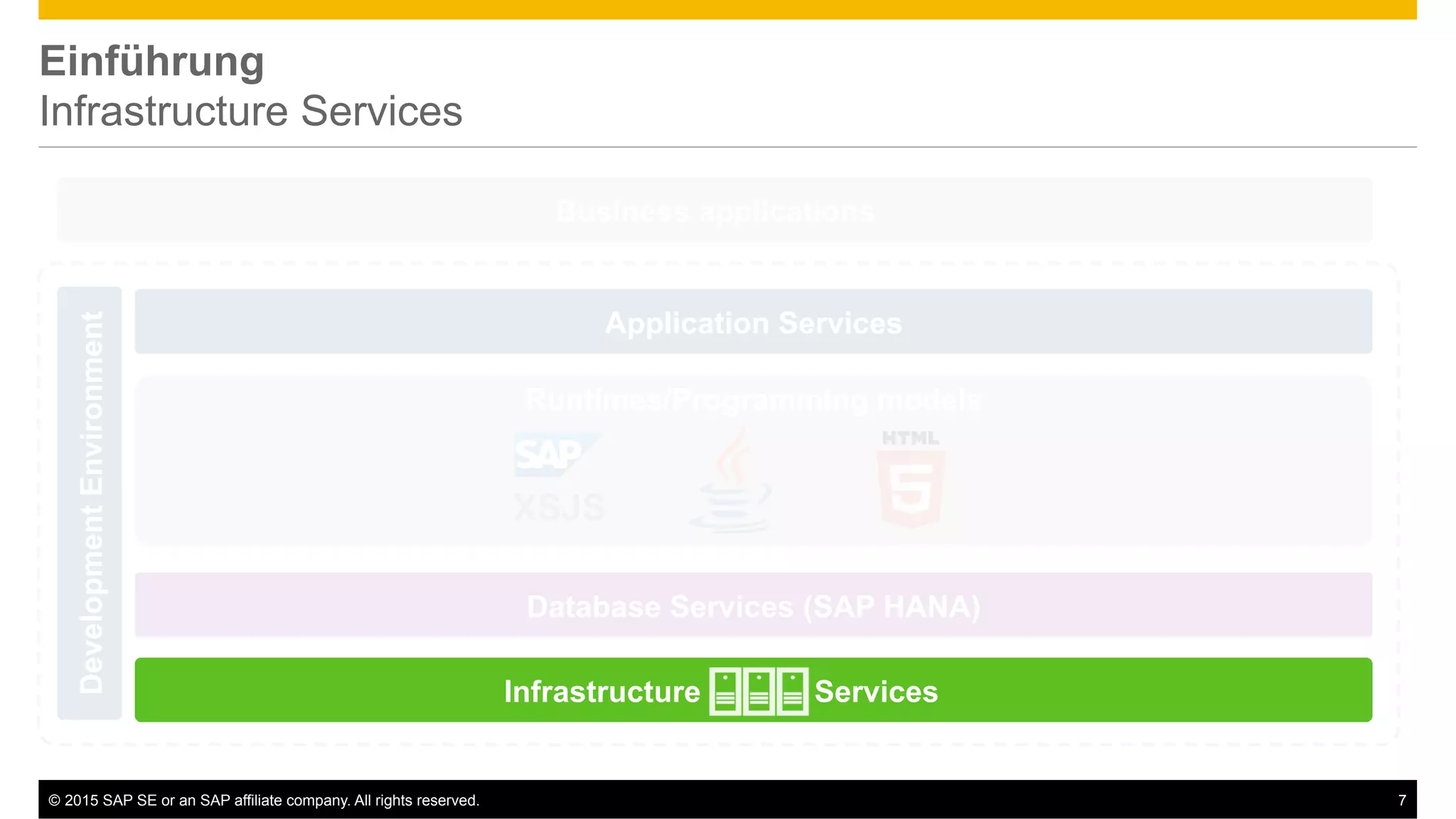Image resolution: width=1456 pixels, height=819 pixels.
Task: Click the Einführung title
Action: point(152,61)
